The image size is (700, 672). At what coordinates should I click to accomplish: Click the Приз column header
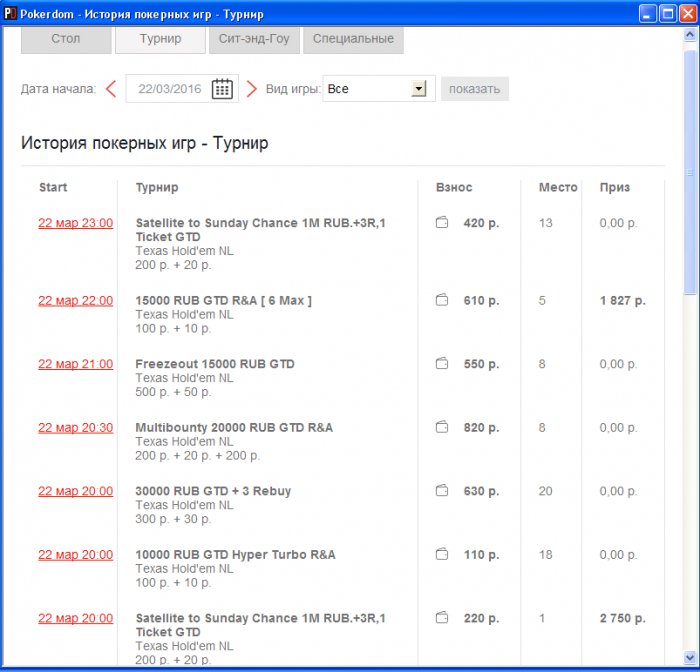click(x=615, y=187)
